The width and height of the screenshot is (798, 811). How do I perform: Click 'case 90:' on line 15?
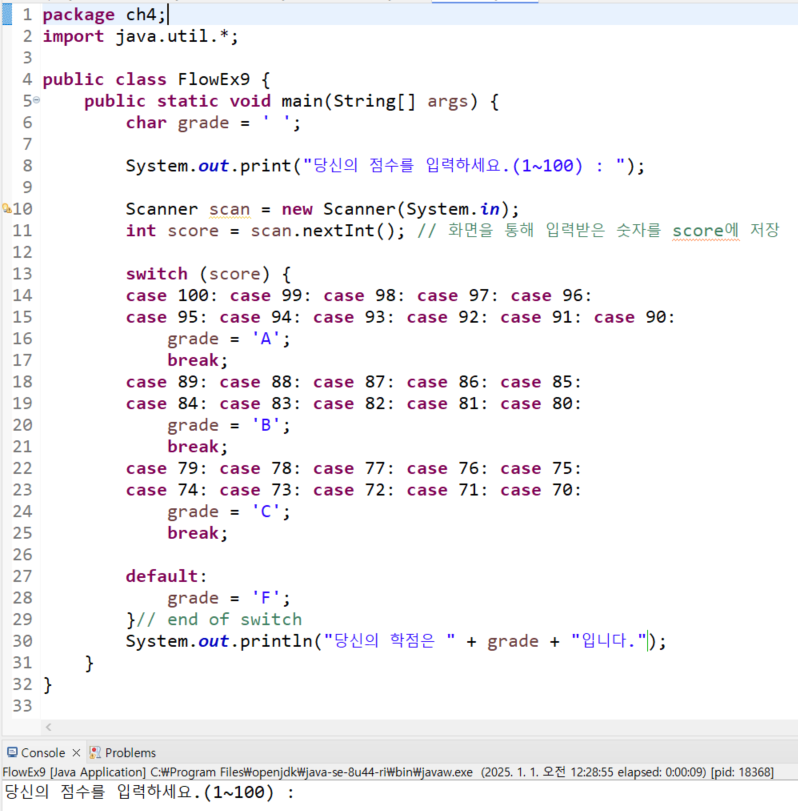[634, 317]
